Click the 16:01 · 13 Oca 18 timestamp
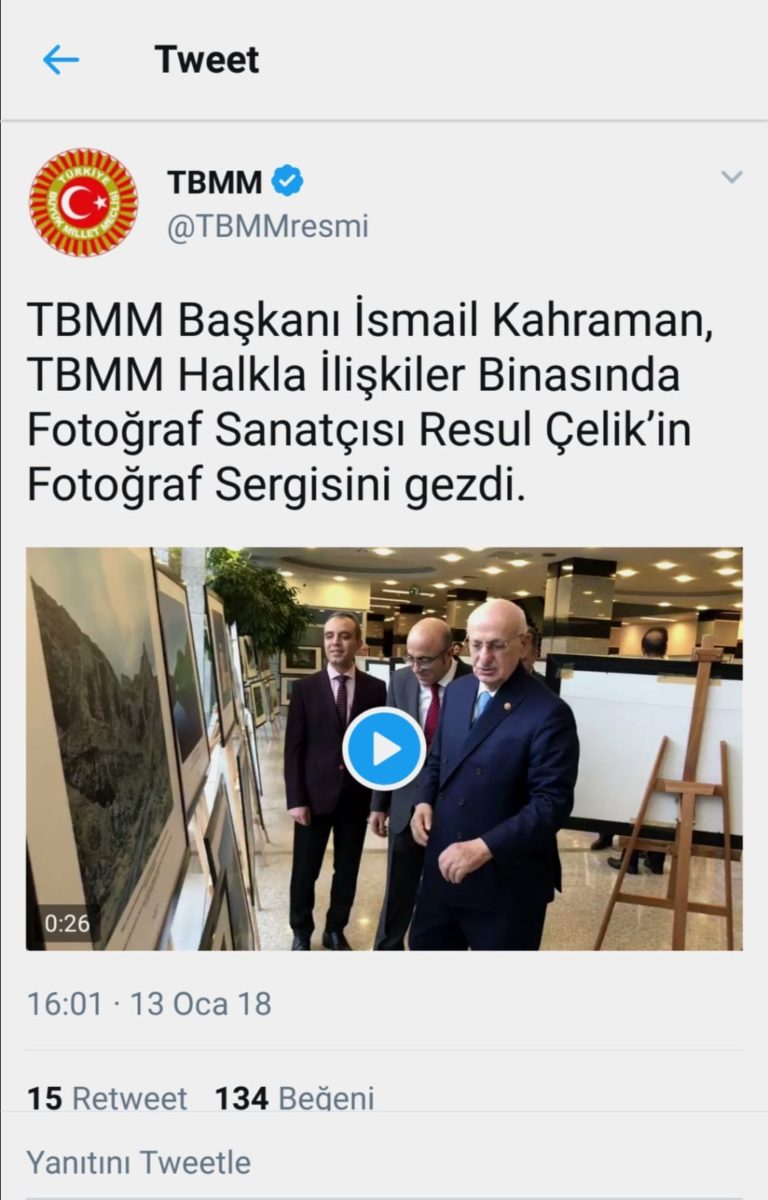768x1200 pixels. tap(149, 1004)
